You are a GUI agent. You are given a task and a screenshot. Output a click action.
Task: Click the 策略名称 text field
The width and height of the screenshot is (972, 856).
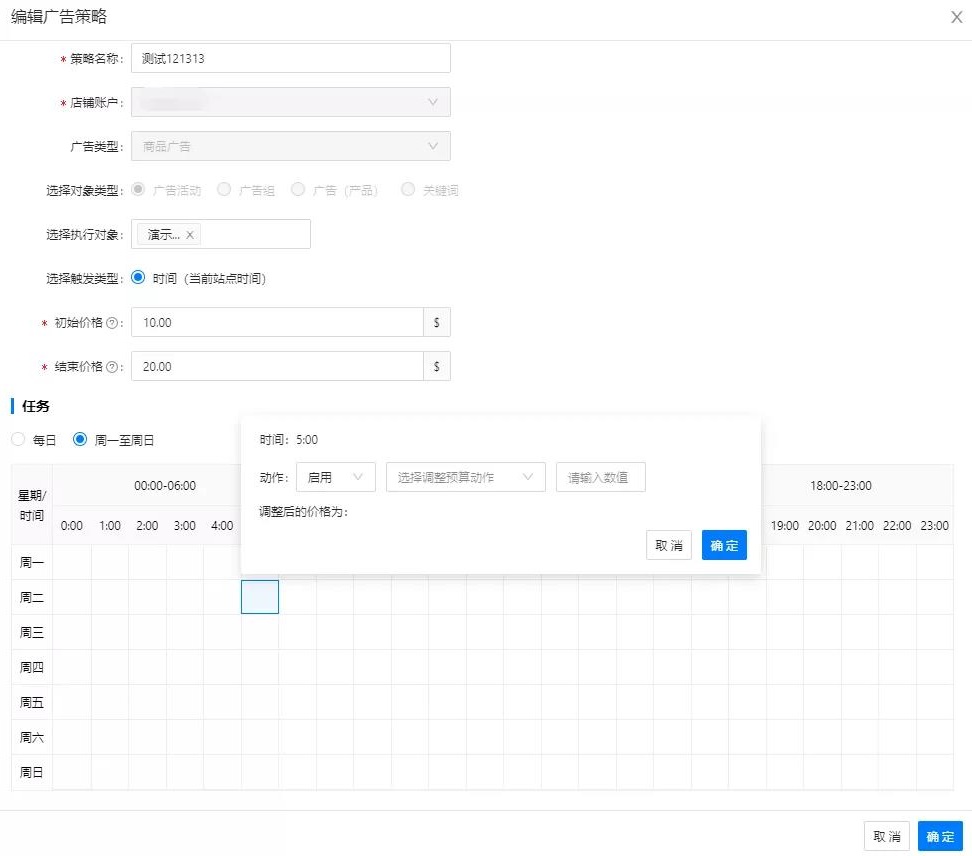[x=290, y=58]
